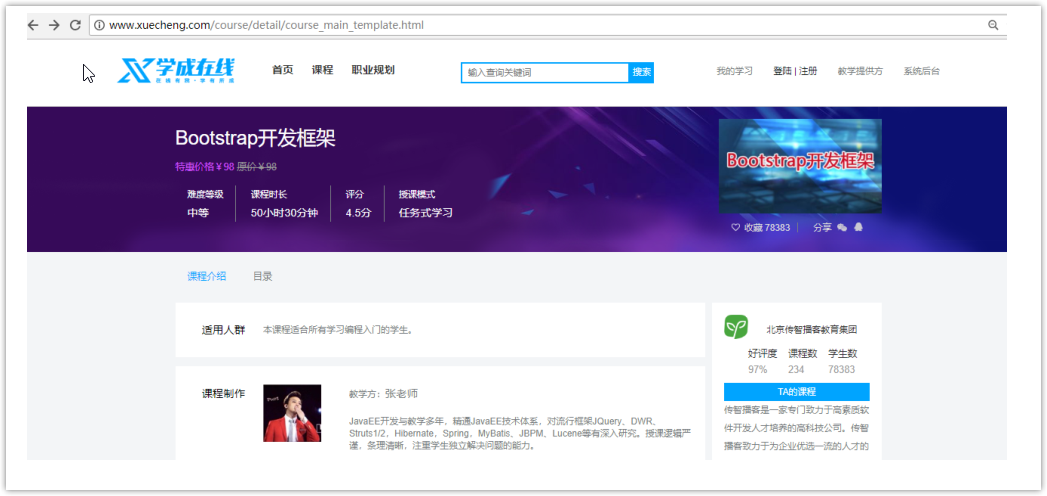This screenshot has height=496, width=1047.
Task: Click the teacher photo of 张老师
Action: coord(292,413)
